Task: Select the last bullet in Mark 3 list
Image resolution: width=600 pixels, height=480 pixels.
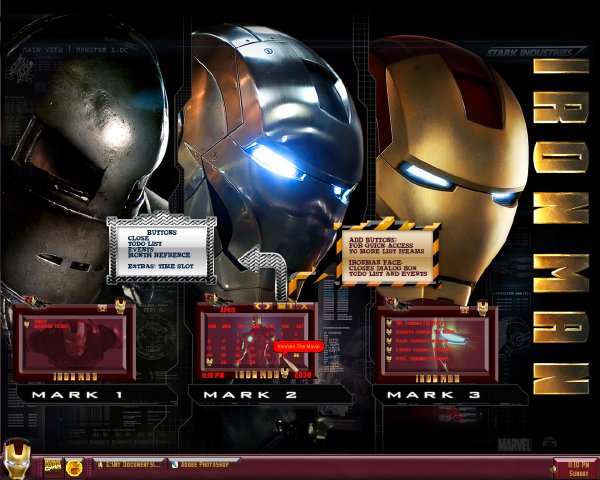Action: [x=389, y=359]
